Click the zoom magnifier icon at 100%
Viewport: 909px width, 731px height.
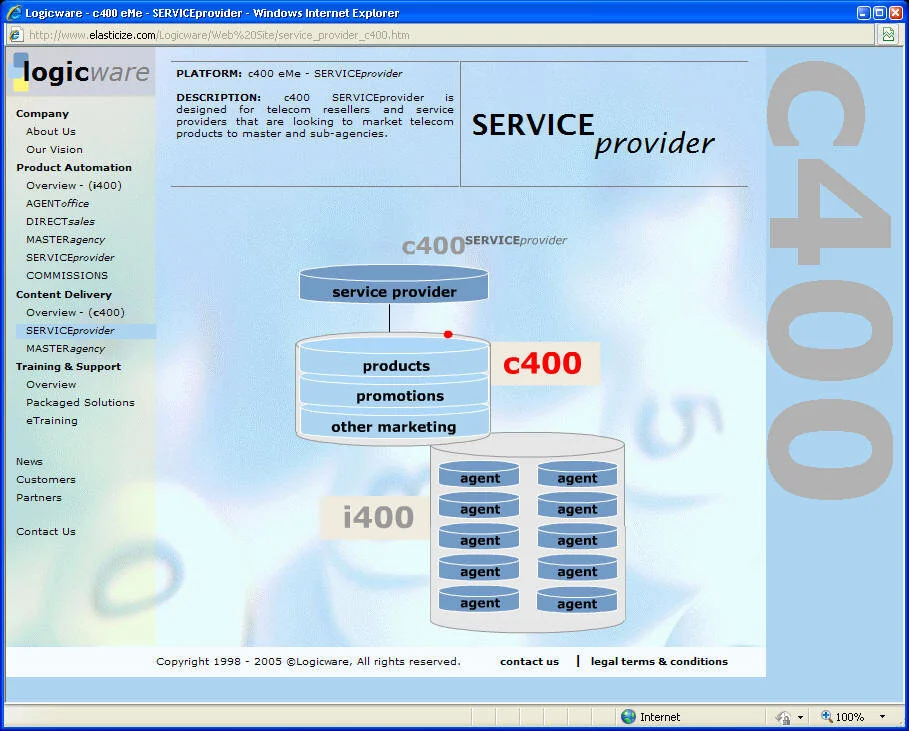(x=827, y=717)
